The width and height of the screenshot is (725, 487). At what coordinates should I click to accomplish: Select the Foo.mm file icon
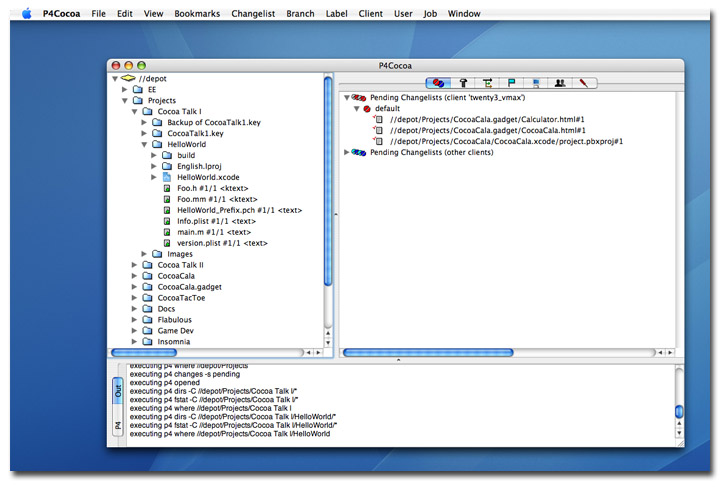point(167,199)
